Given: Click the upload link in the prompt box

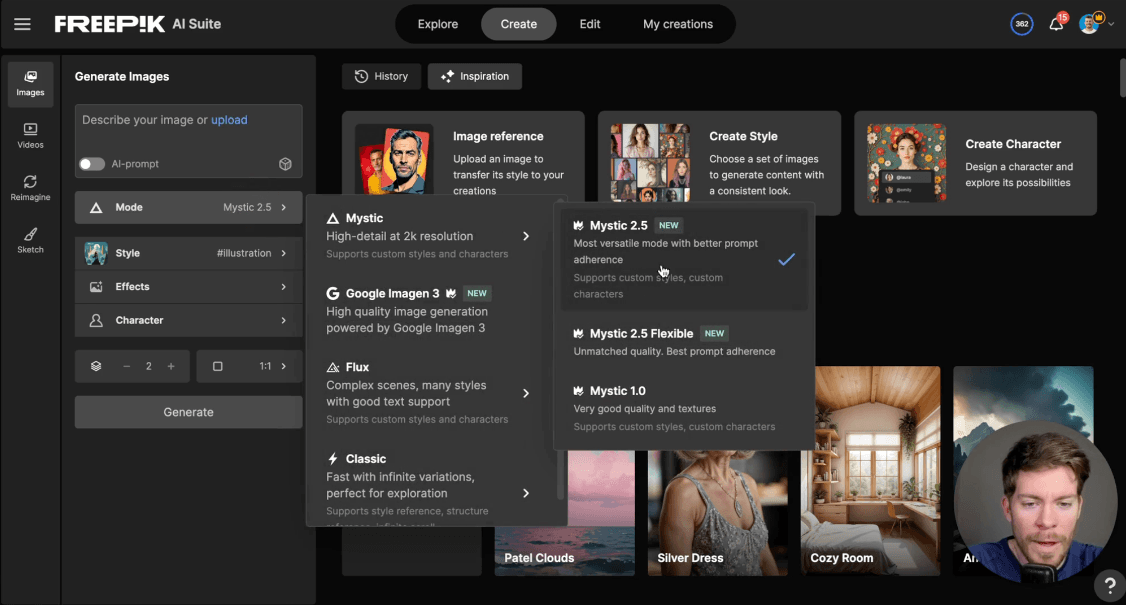Looking at the screenshot, I should coord(229,119).
